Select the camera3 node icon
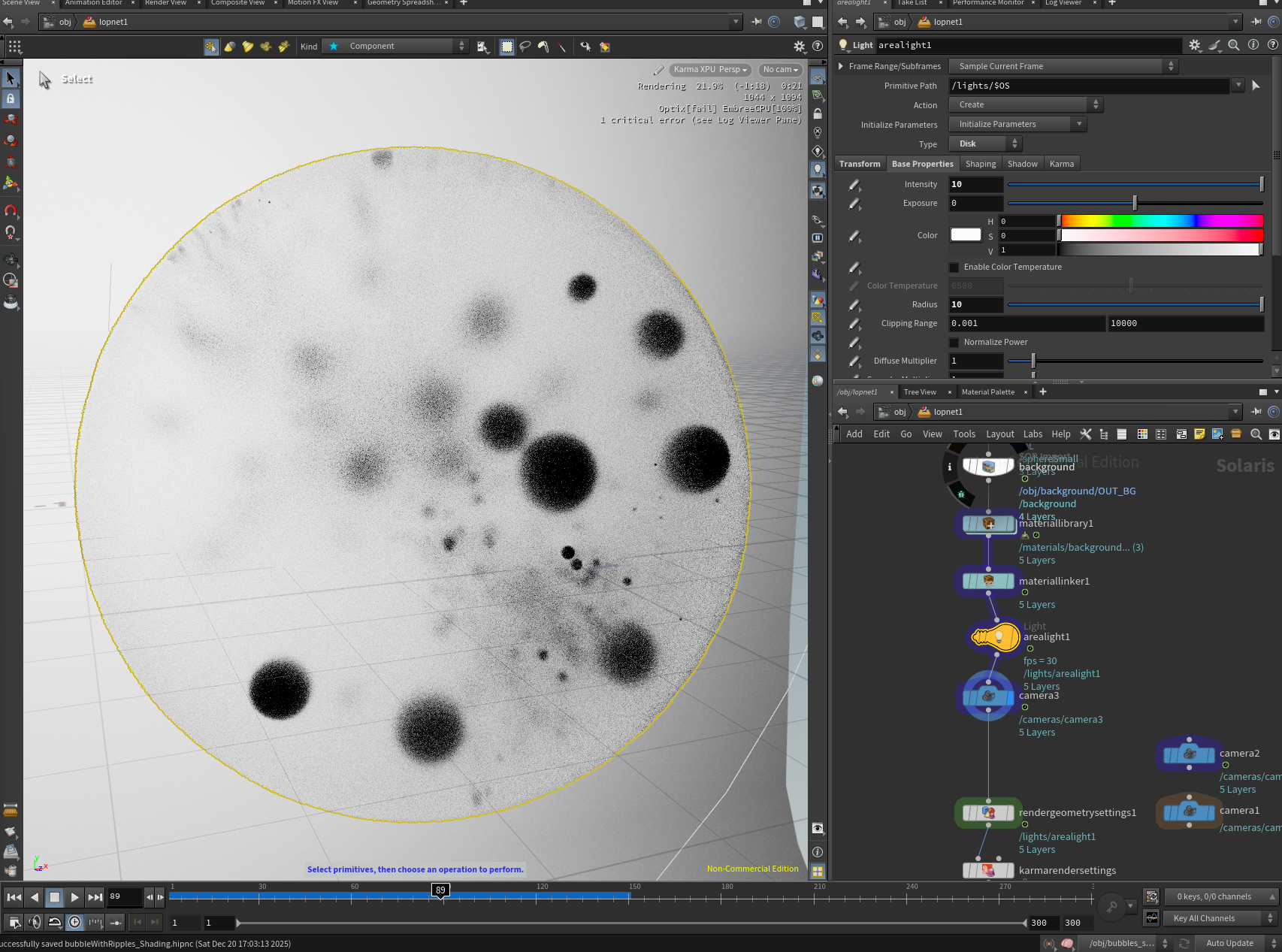This screenshot has width=1282, height=952. (988, 697)
